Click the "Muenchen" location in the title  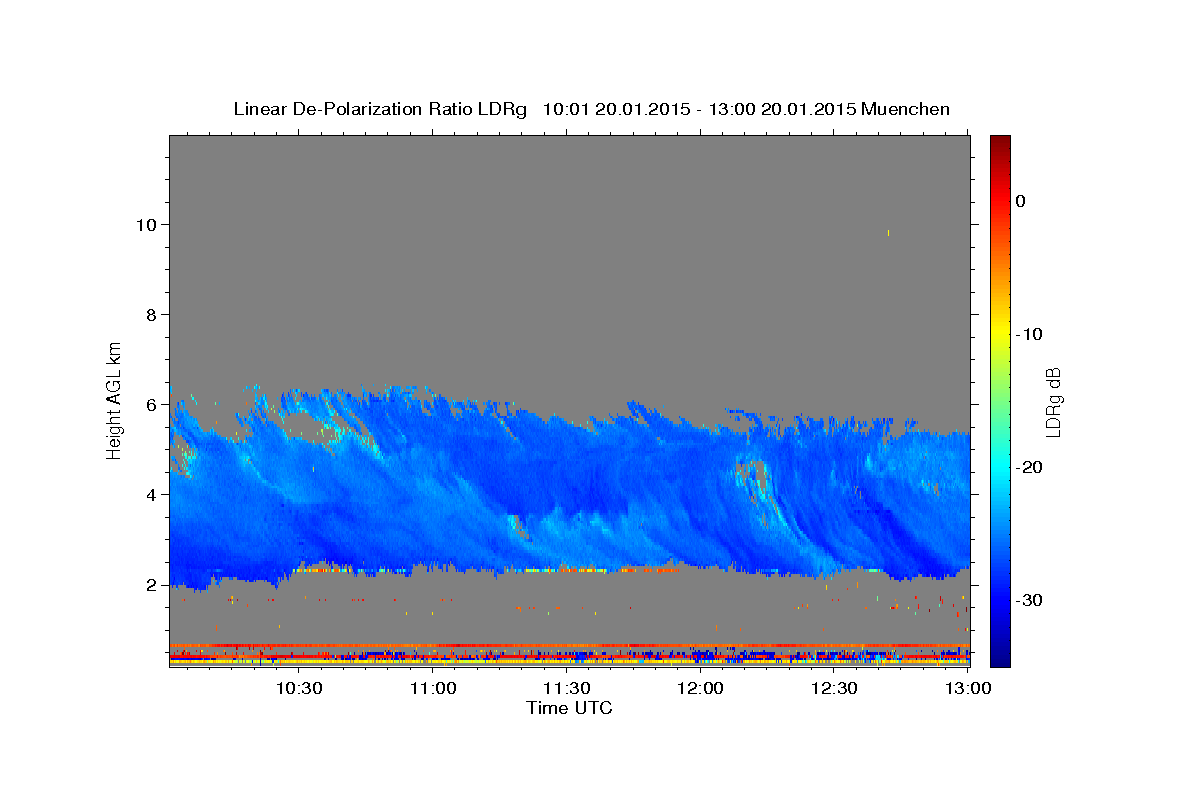pyautogui.click(x=905, y=109)
